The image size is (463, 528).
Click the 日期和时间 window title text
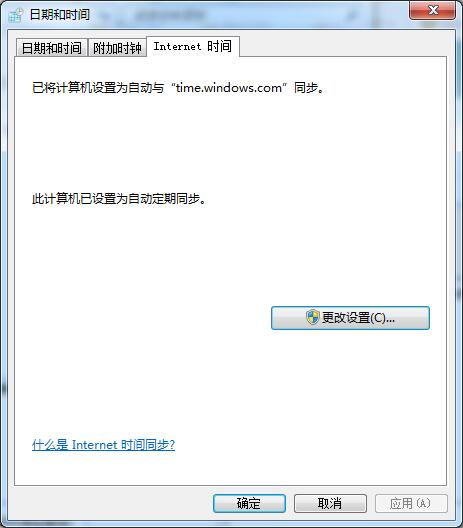(60, 14)
